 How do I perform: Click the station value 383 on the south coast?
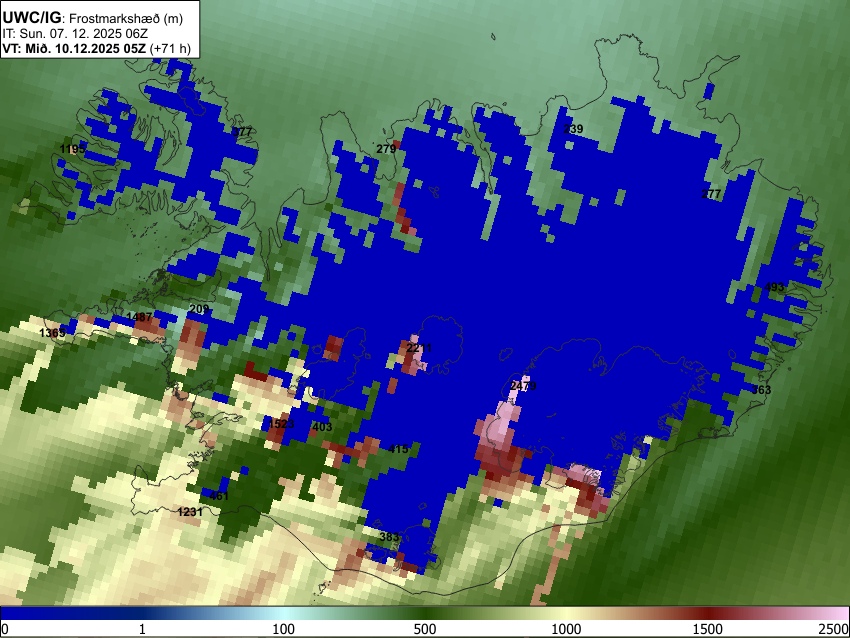(x=389, y=537)
